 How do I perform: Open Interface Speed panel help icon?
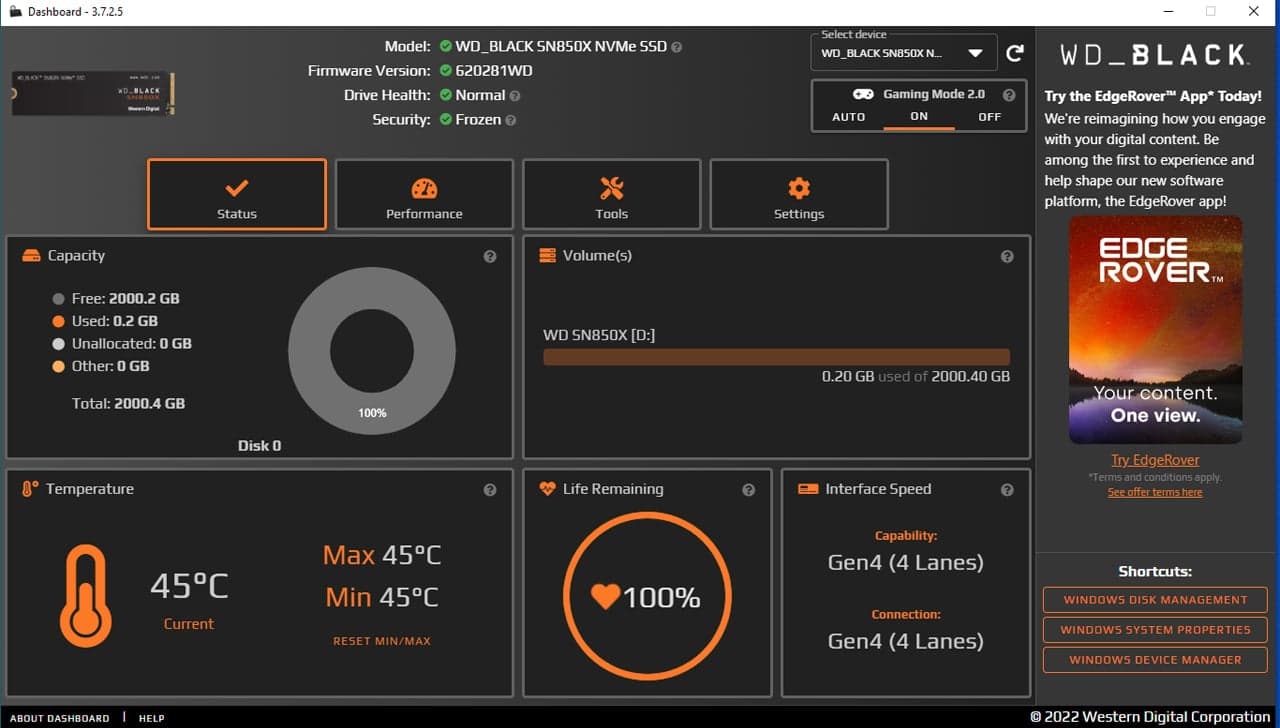[x=1007, y=490]
